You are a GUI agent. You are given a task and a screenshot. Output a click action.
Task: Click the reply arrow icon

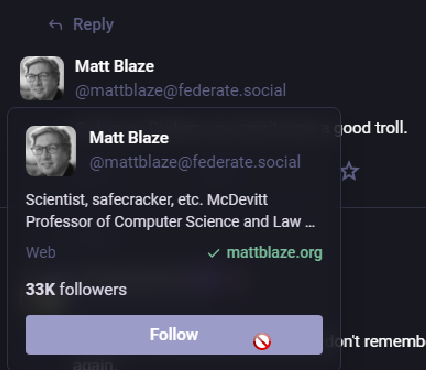tap(55, 25)
